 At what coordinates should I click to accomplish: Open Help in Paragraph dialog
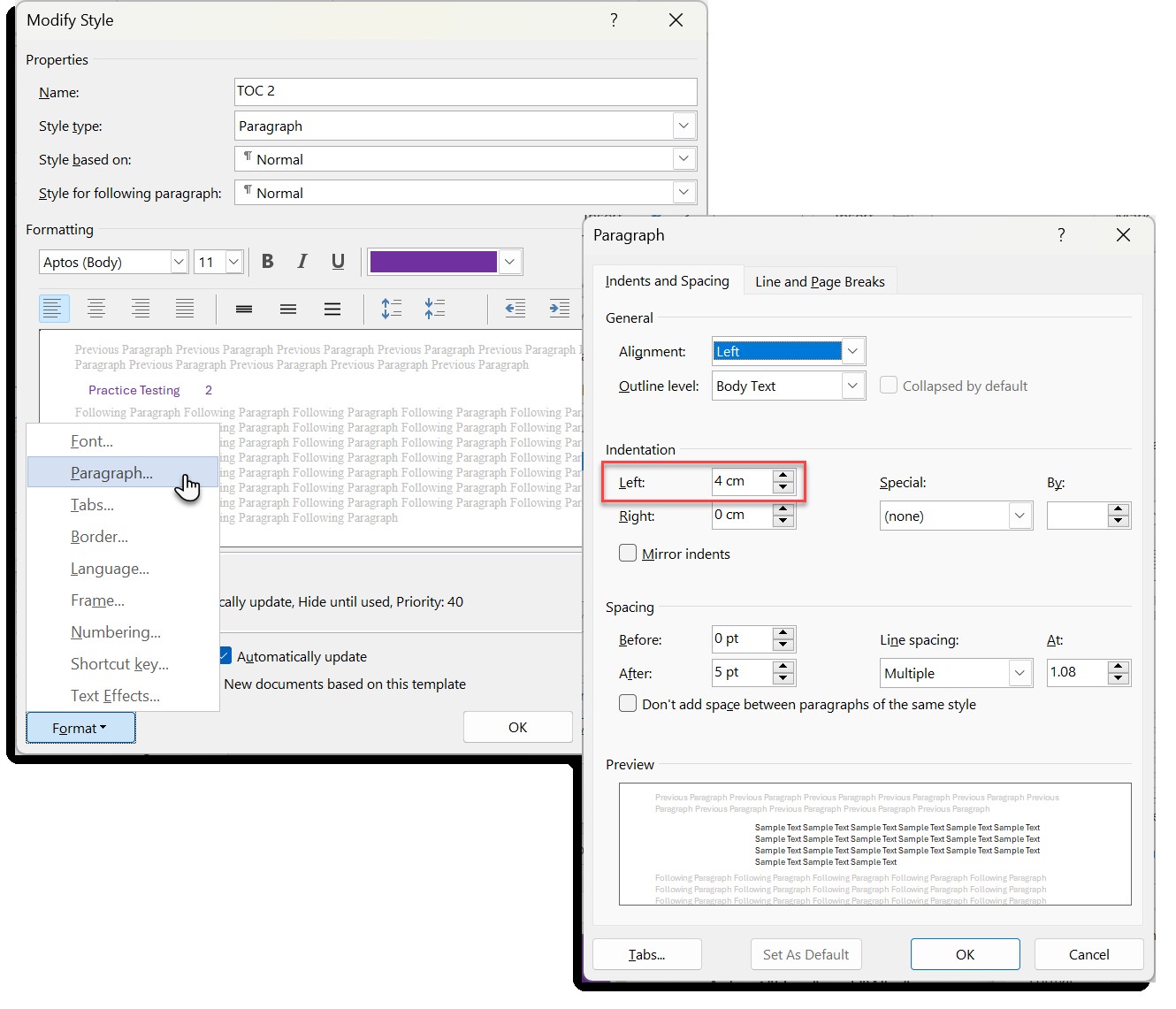pyautogui.click(x=1061, y=234)
